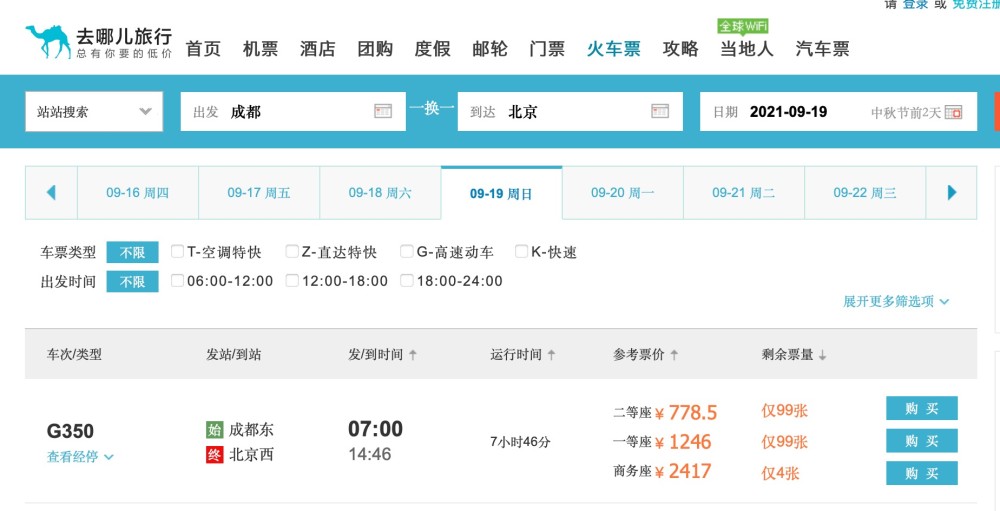The image size is (1000, 511).
Task: Sort by departure time arrow
Action: [413, 355]
